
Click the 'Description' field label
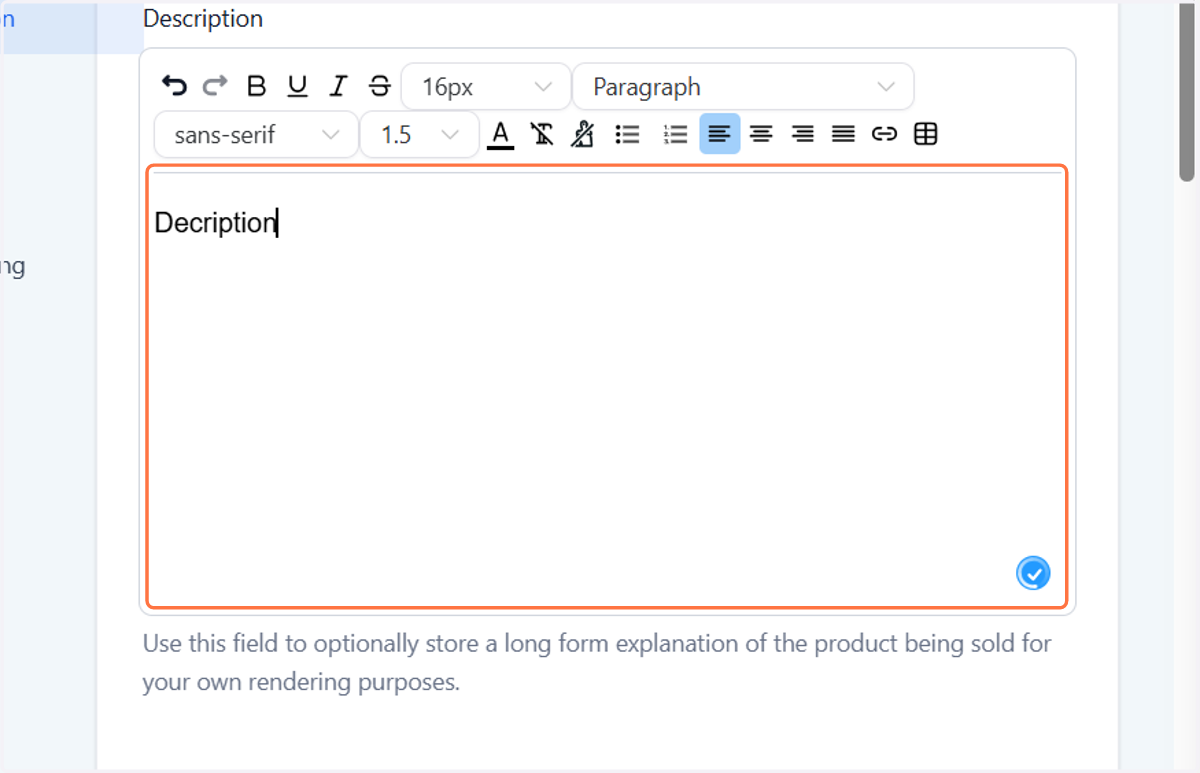click(x=203, y=18)
